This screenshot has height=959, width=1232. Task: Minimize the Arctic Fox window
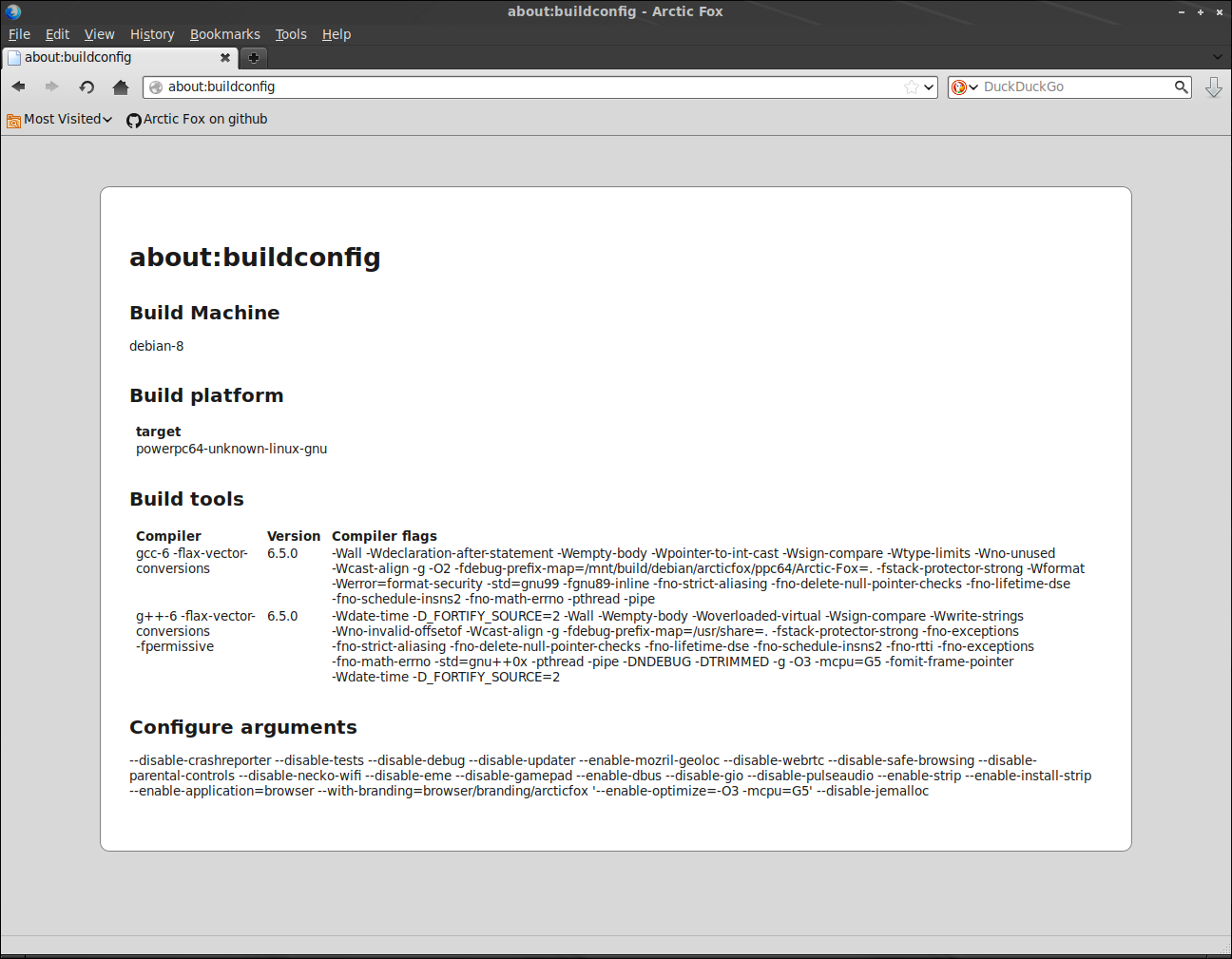tap(1182, 11)
